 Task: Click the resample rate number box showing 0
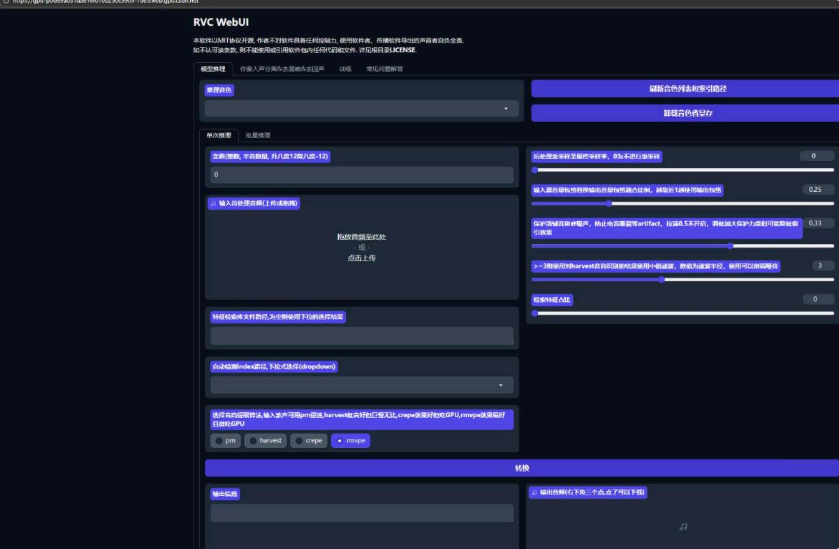coord(817,156)
